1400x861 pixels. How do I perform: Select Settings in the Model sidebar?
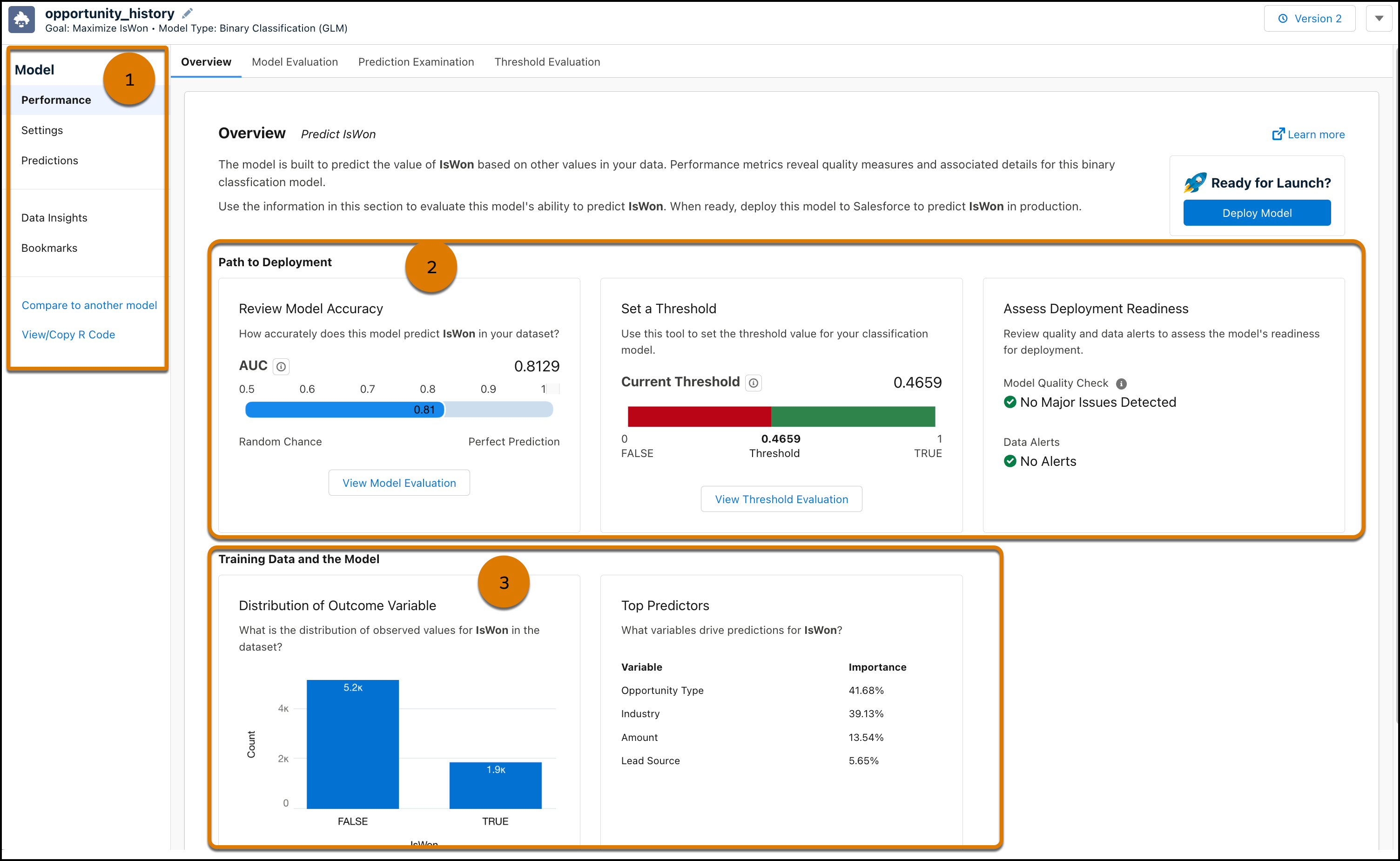tap(41, 130)
